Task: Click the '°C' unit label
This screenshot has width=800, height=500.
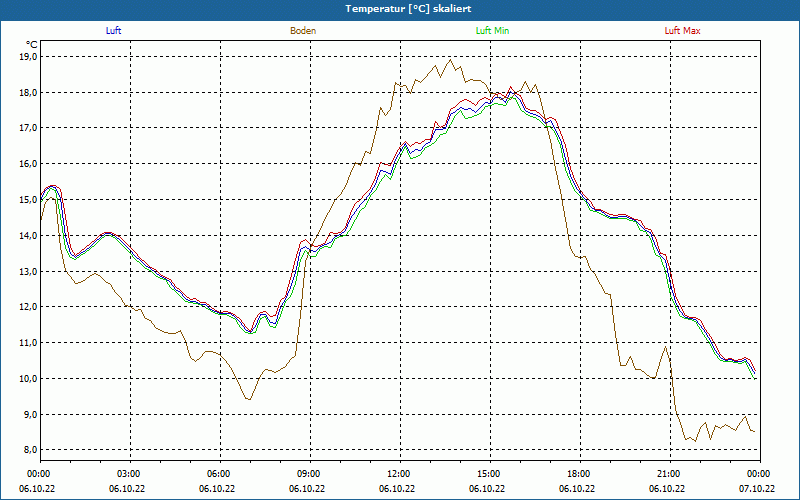Action: coord(32,45)
